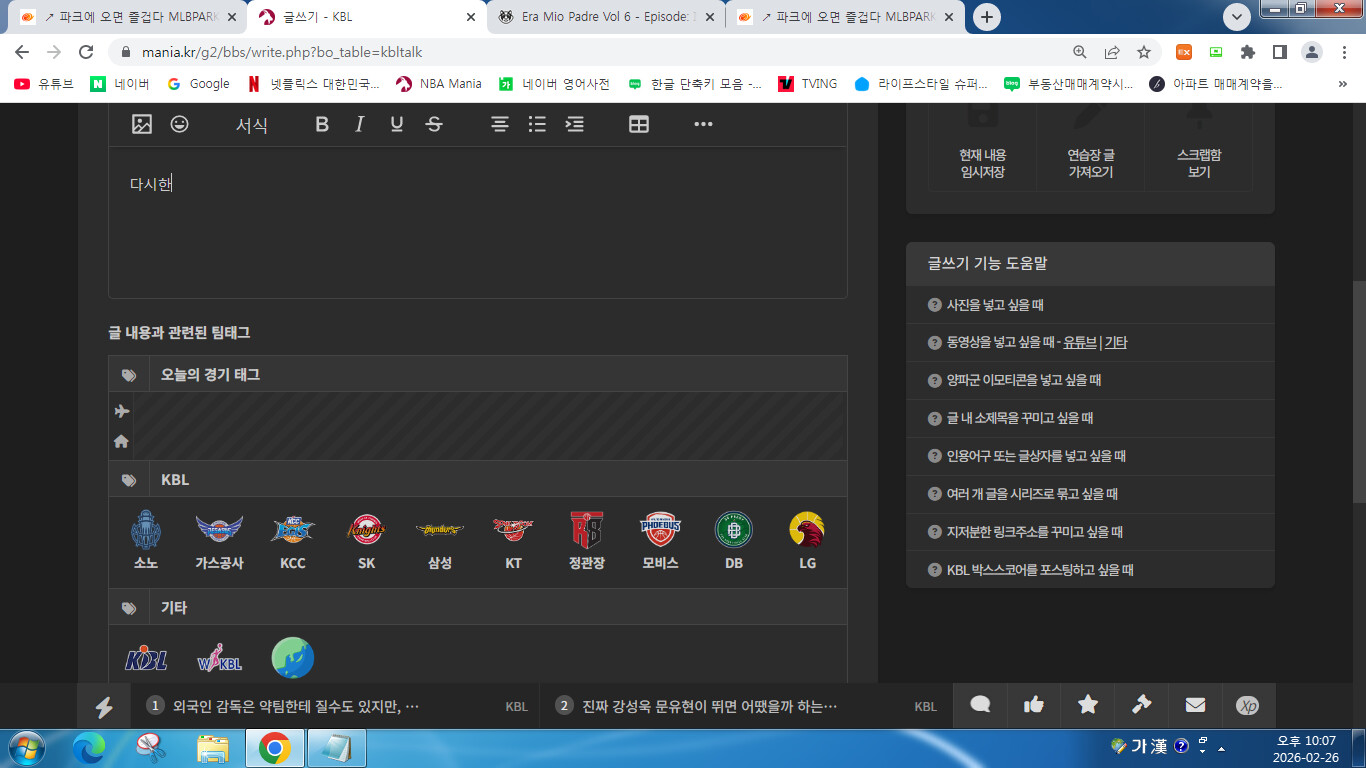The width and height of the screenshot is (1366, 768).
Task: Open trending post 진짜 강성욱 문유현이
Action: (x=710, y=707)
